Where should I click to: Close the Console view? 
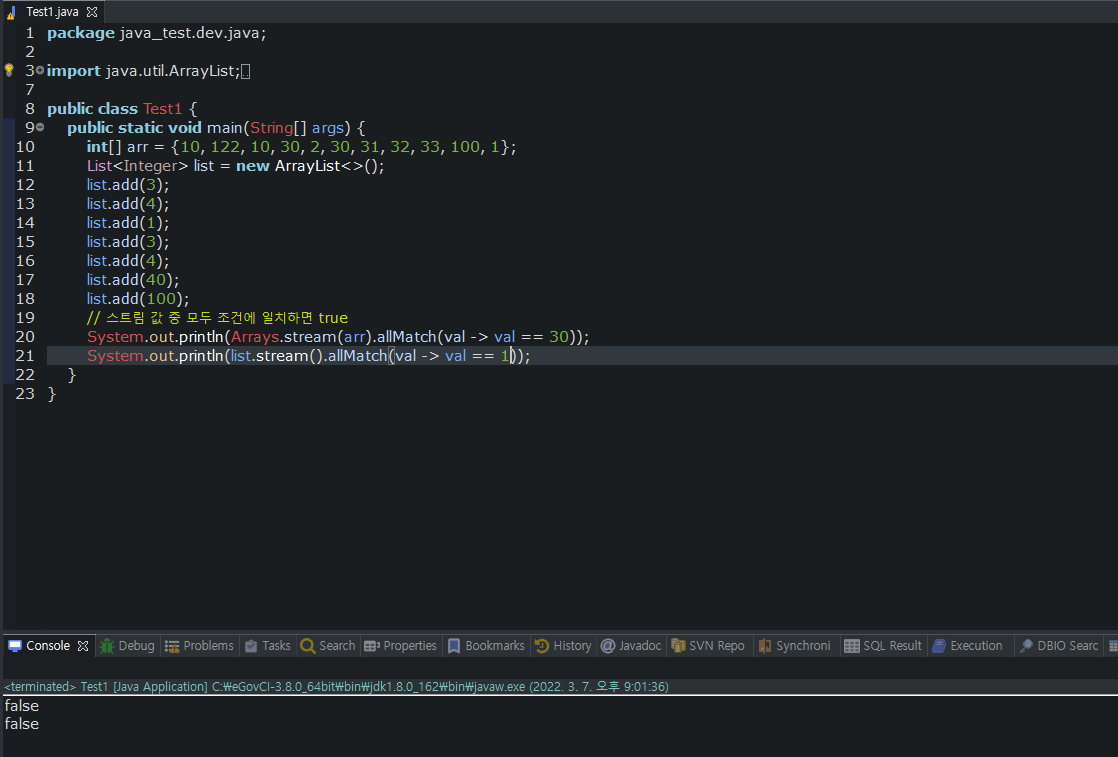[83, 646]
